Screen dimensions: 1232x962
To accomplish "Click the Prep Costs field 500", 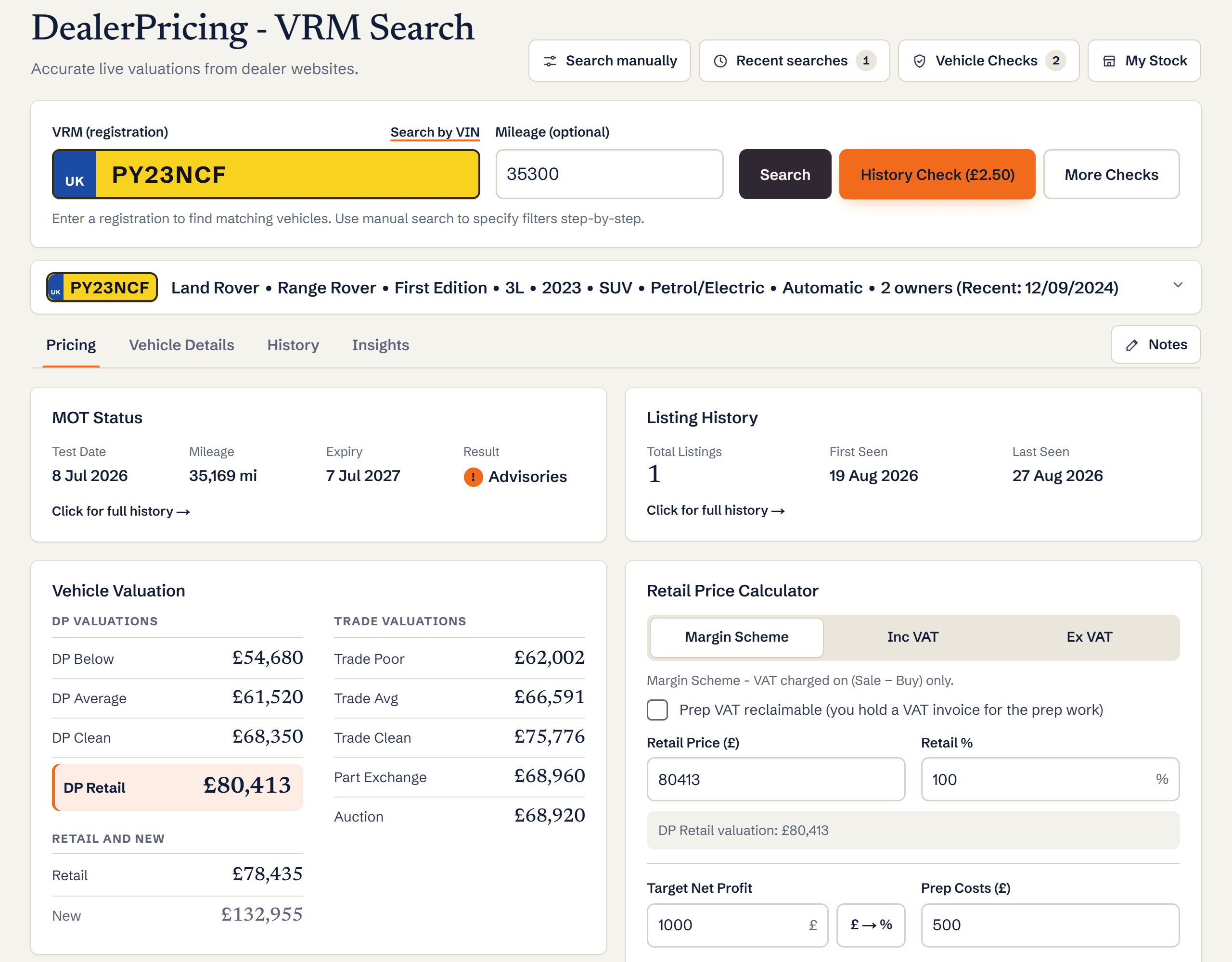I will (1050, 925).
